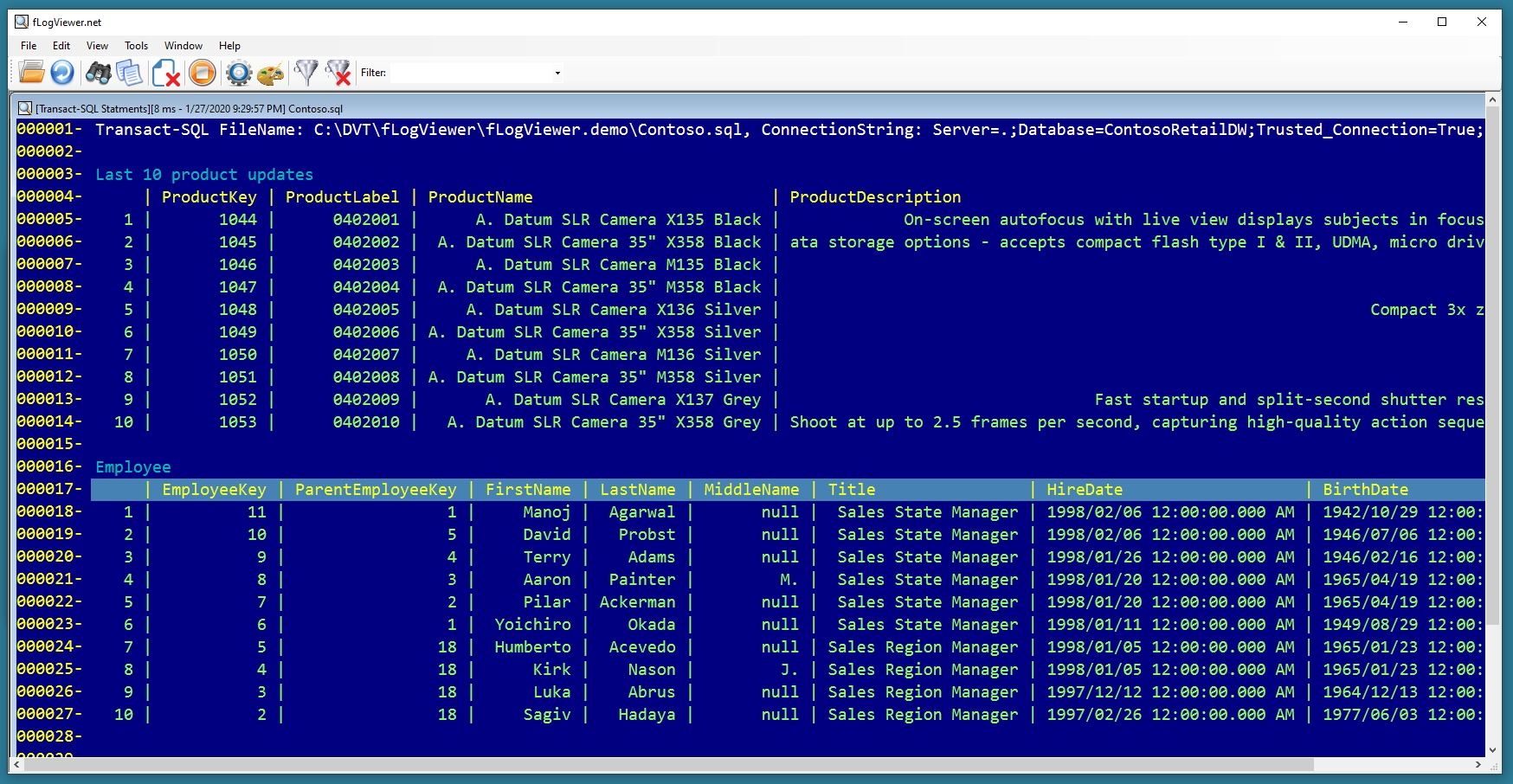Open the Window menu
The width and height of the screenshot is (1513, 784).
coord(183,46)
